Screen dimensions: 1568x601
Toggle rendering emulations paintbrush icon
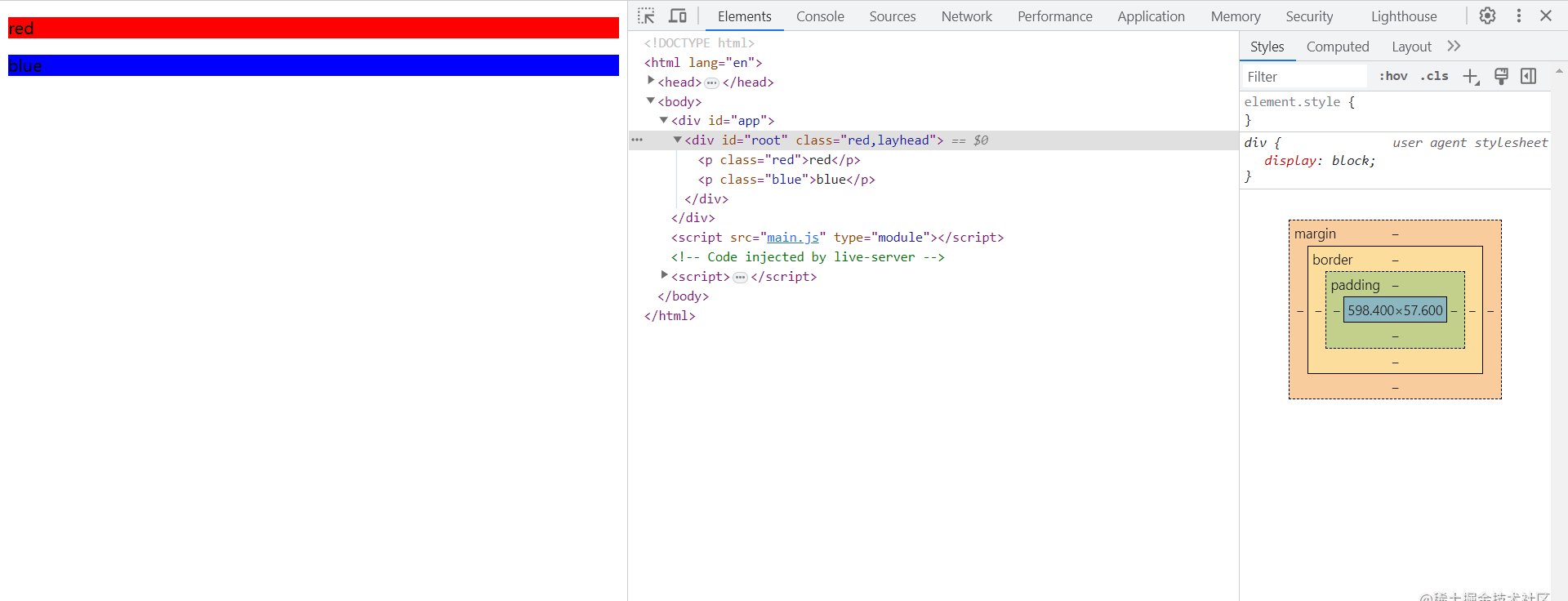tap(1501, 77)
